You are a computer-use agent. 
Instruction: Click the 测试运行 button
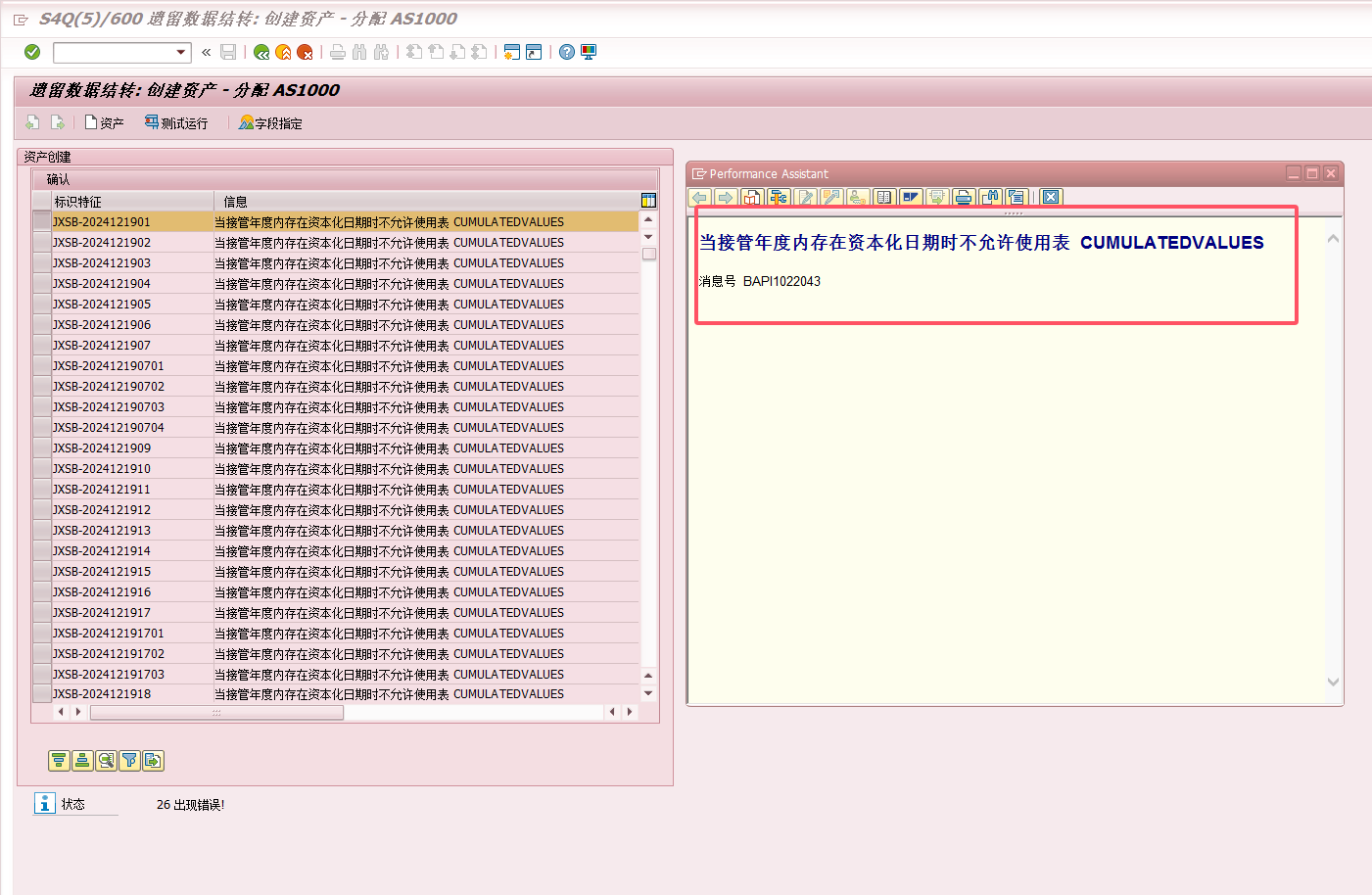pos(176,123)
